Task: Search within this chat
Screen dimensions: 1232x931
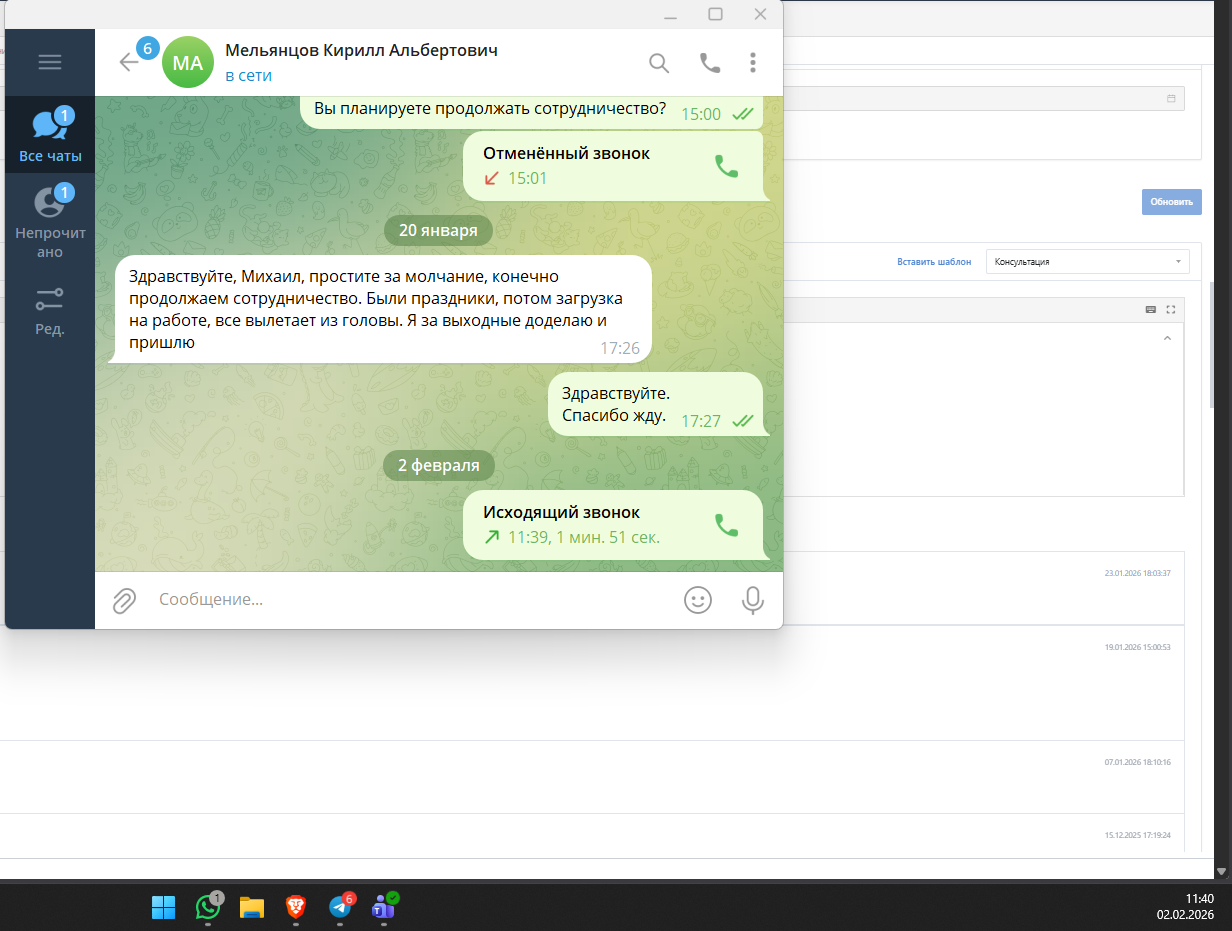Action: (659, 63)
